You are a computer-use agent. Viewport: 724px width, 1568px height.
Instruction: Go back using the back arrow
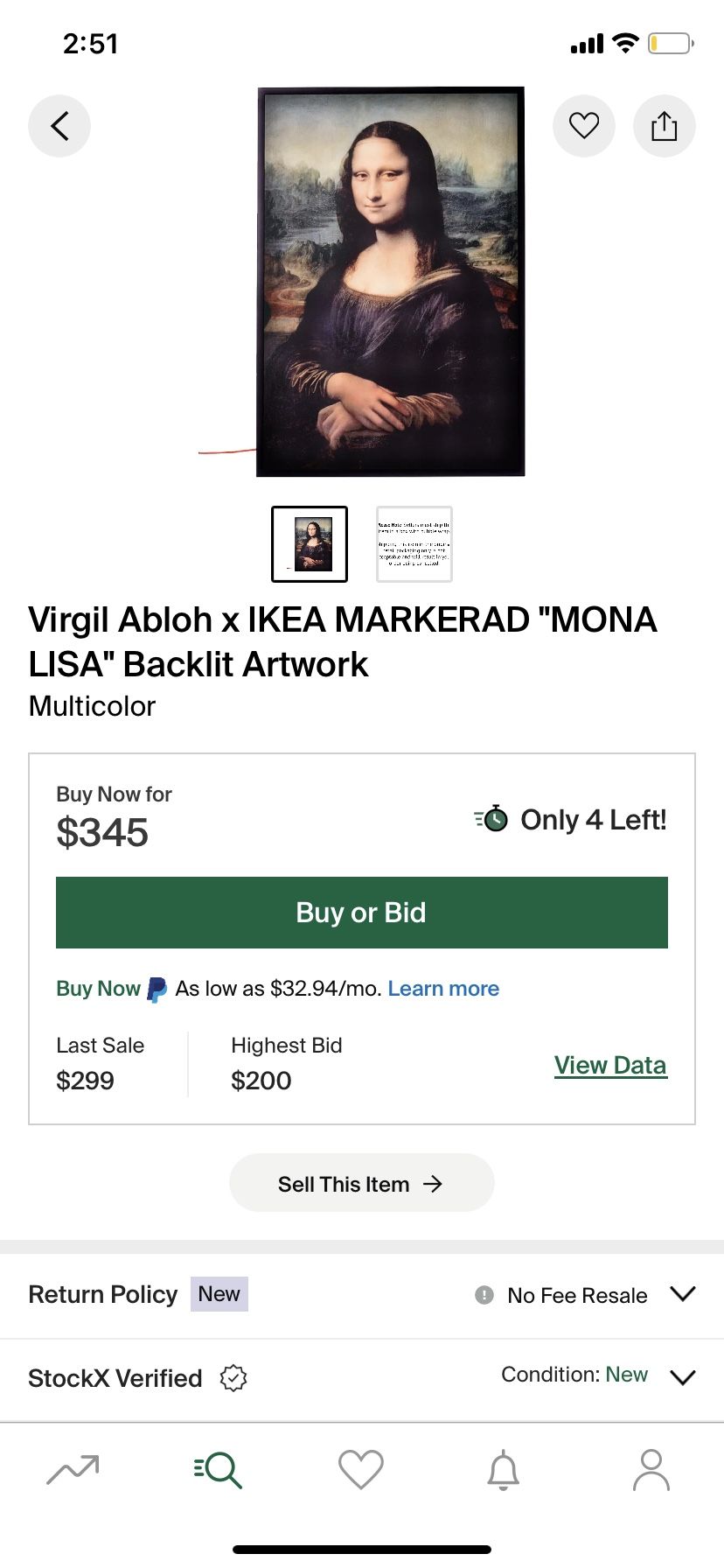[59, 125]
